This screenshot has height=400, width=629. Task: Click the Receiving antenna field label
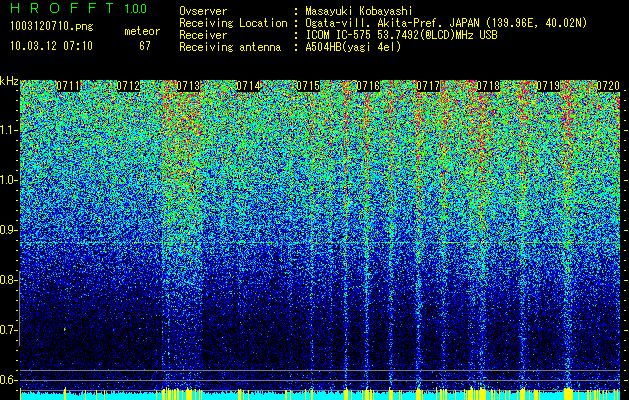click(230, 47)
